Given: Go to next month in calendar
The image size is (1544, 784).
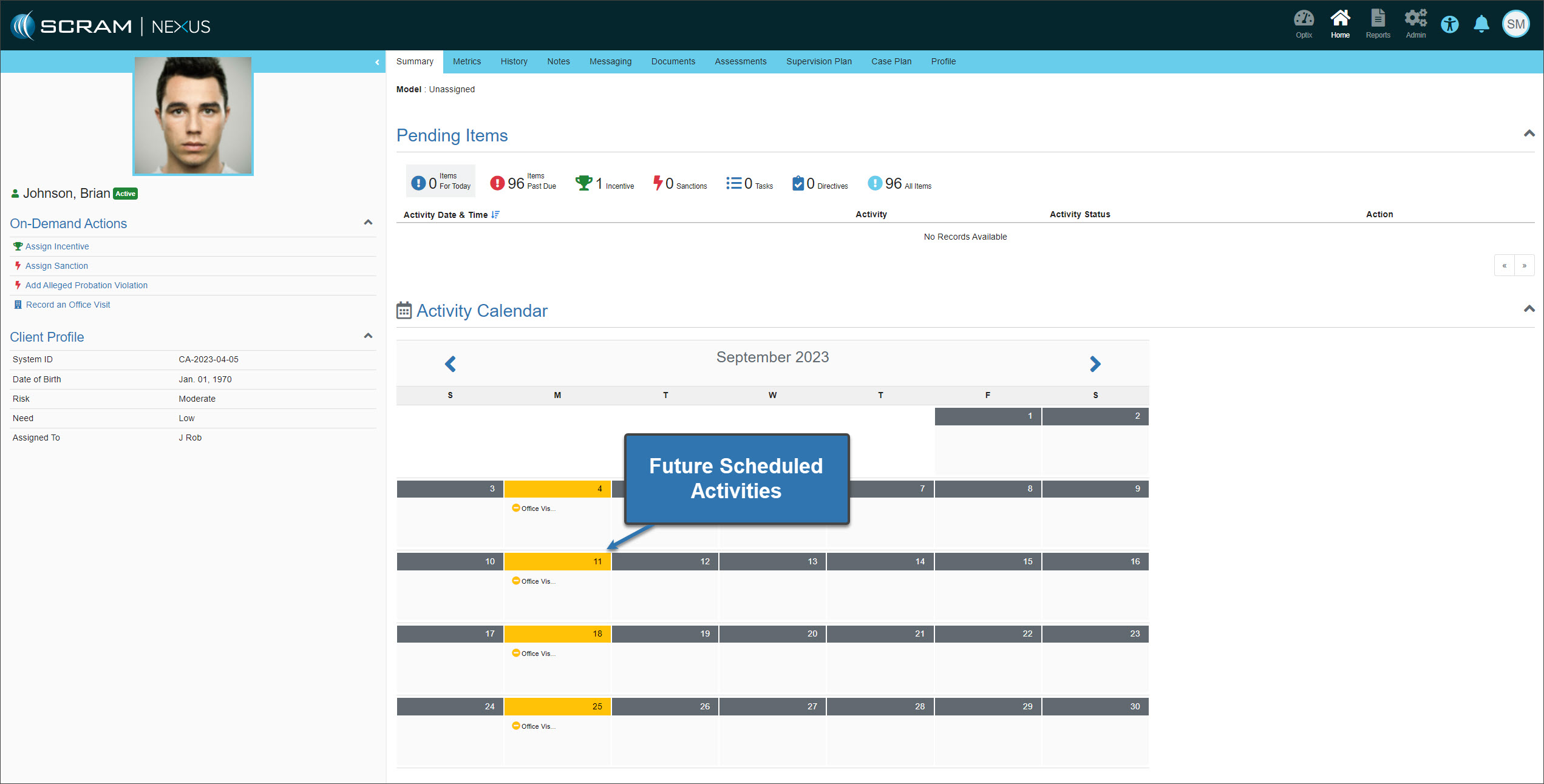Looking at the screenshot, I should pyautogui.click(x=1095, y=364).
